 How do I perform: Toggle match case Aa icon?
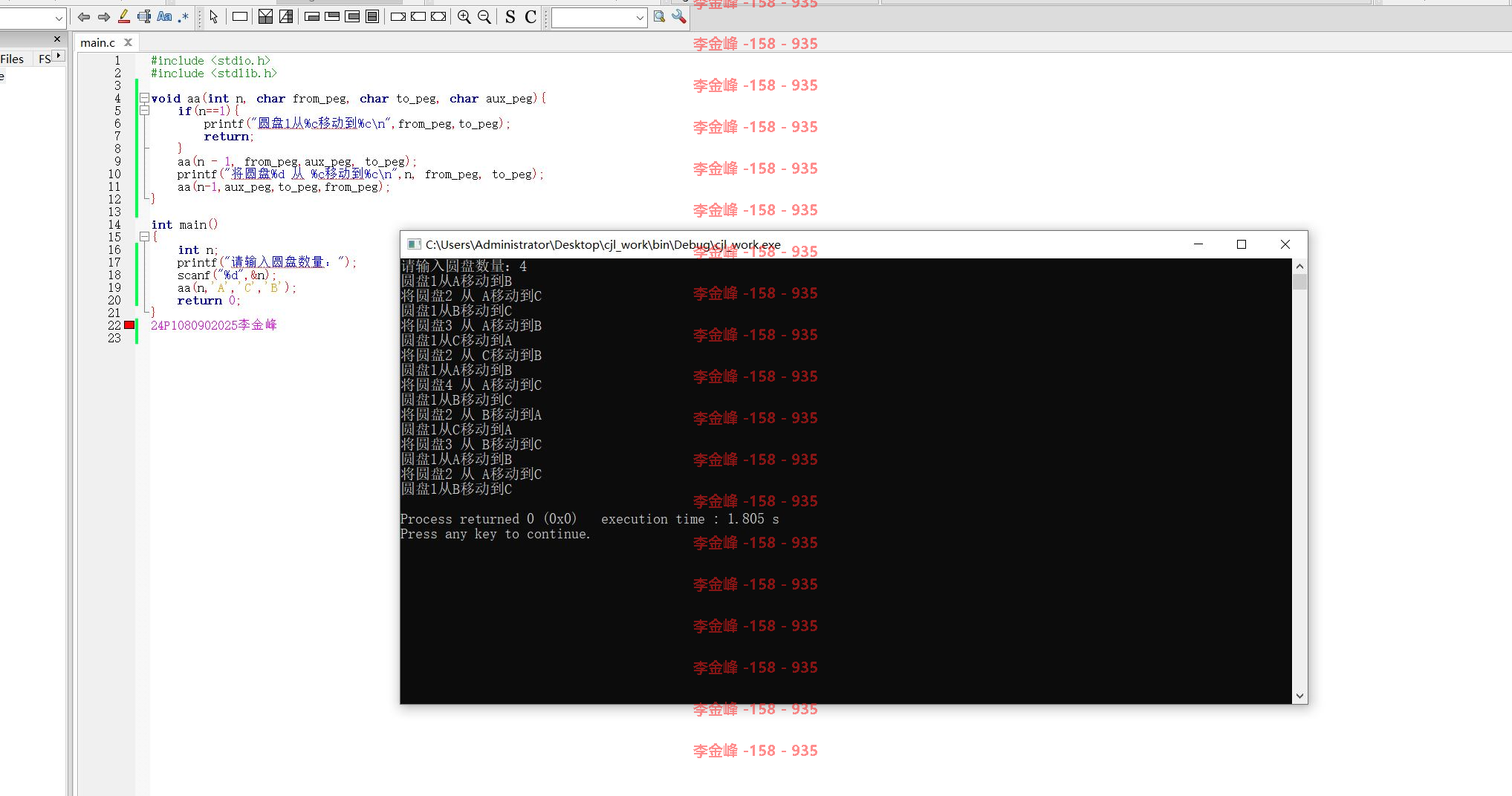(x=164, y=16)
